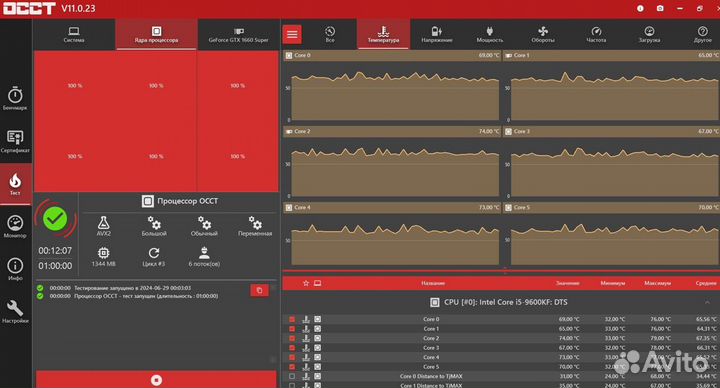Open the Другое tab
The height and width of the screenshot is (388, 720).
(x=703, y=34)
